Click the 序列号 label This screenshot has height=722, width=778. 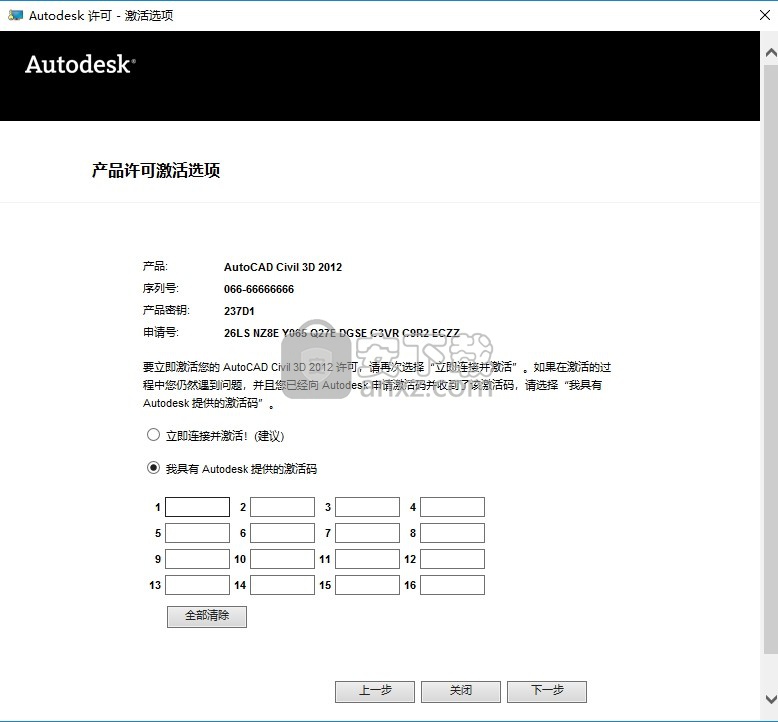(x=161, y=288)
